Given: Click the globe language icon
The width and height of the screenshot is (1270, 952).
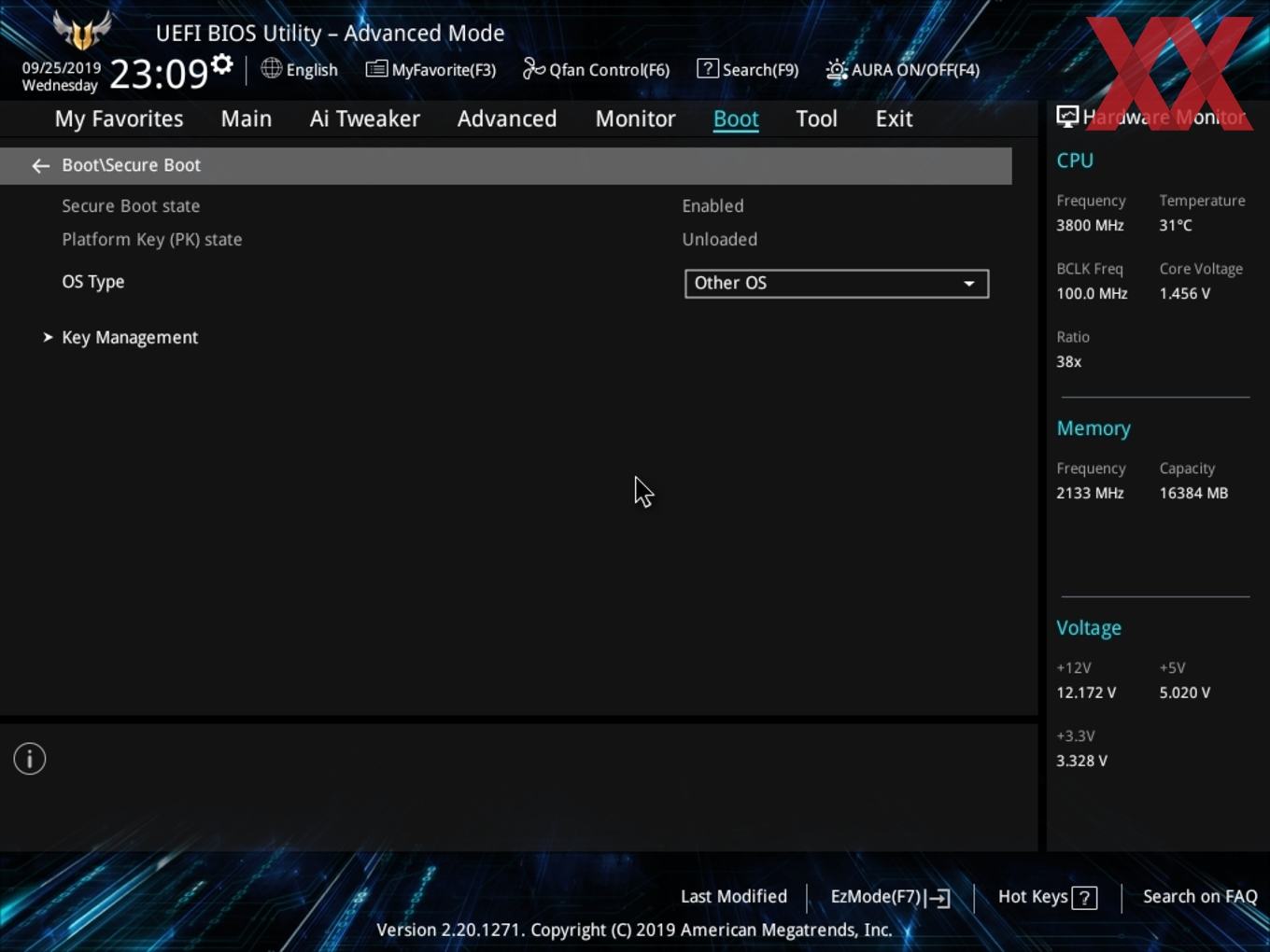Looking at the screenshot, I should point(271,68).
